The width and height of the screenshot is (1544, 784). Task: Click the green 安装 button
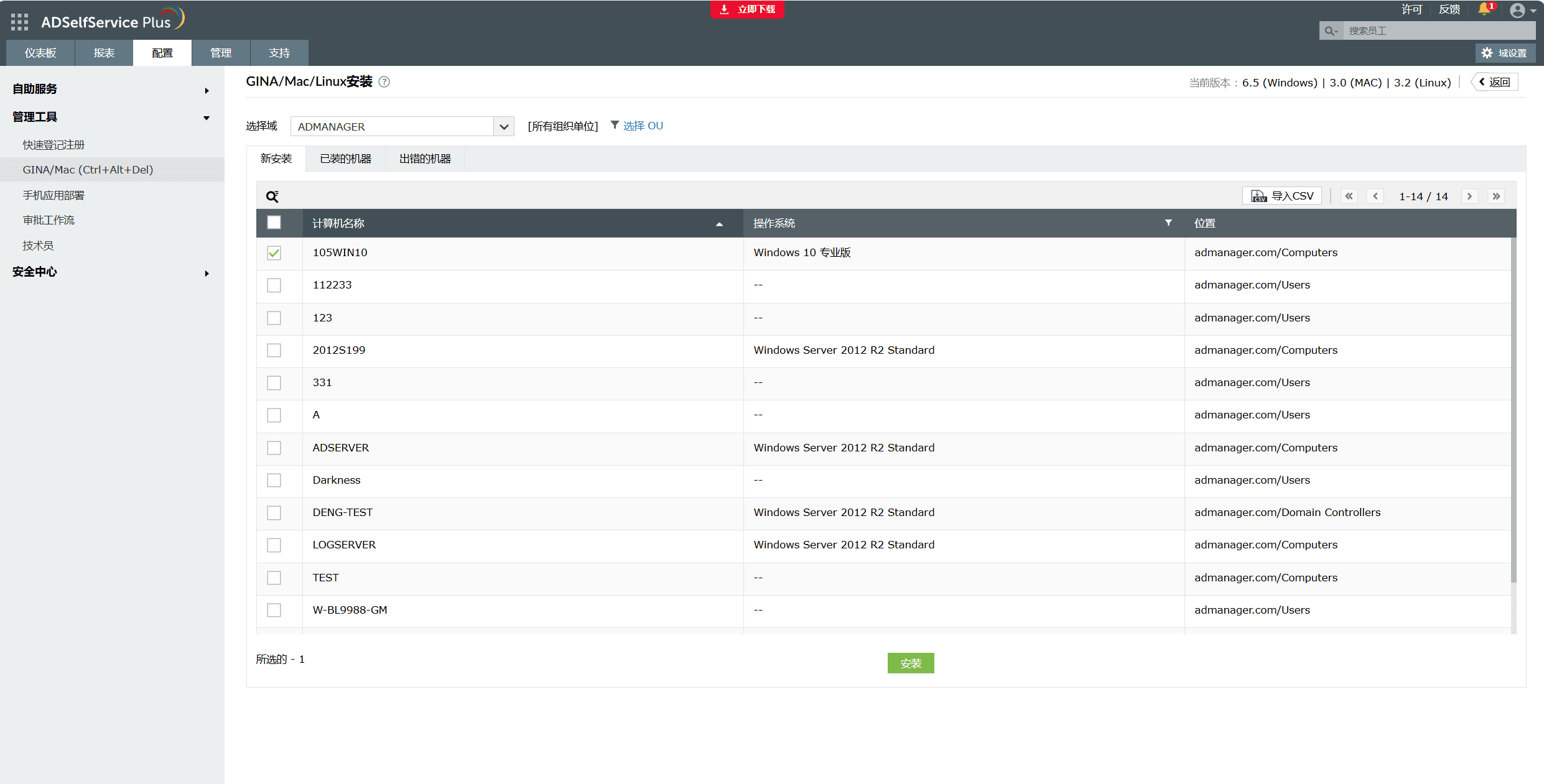pos(910,663)
